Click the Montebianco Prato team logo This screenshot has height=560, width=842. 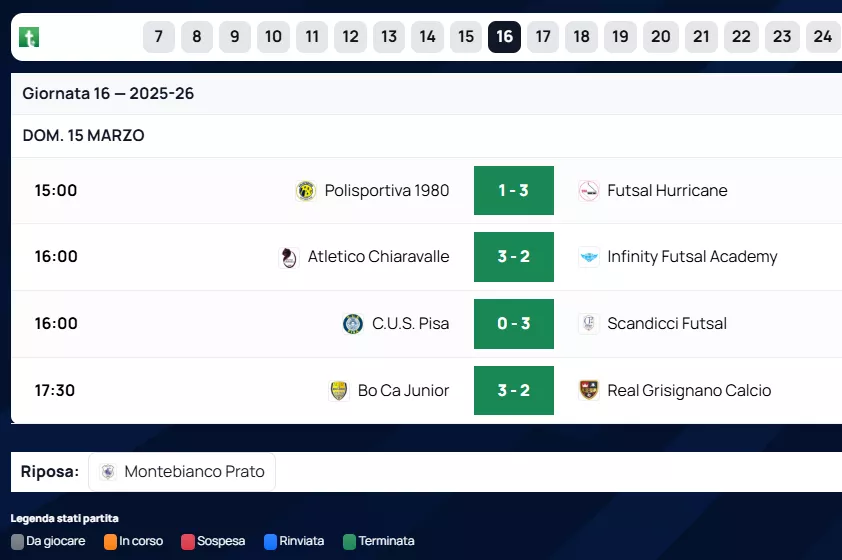(x=108, y=472)
